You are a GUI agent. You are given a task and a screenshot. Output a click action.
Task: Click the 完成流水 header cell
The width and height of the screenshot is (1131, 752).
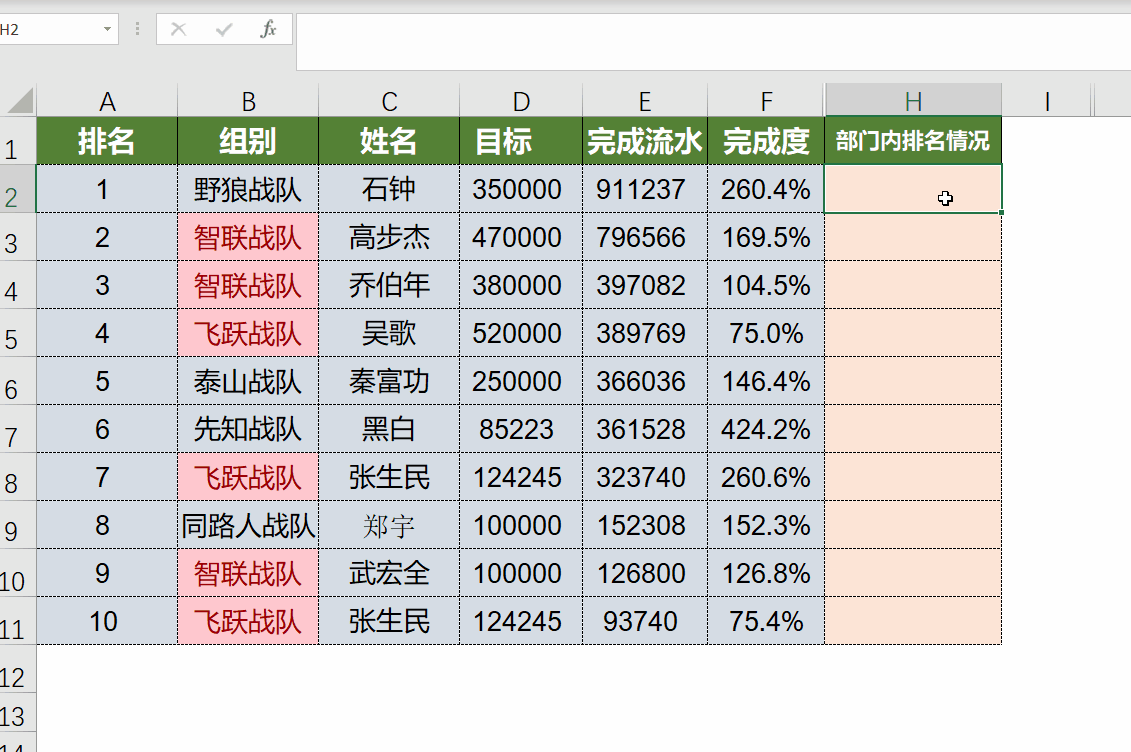(645, 141)
